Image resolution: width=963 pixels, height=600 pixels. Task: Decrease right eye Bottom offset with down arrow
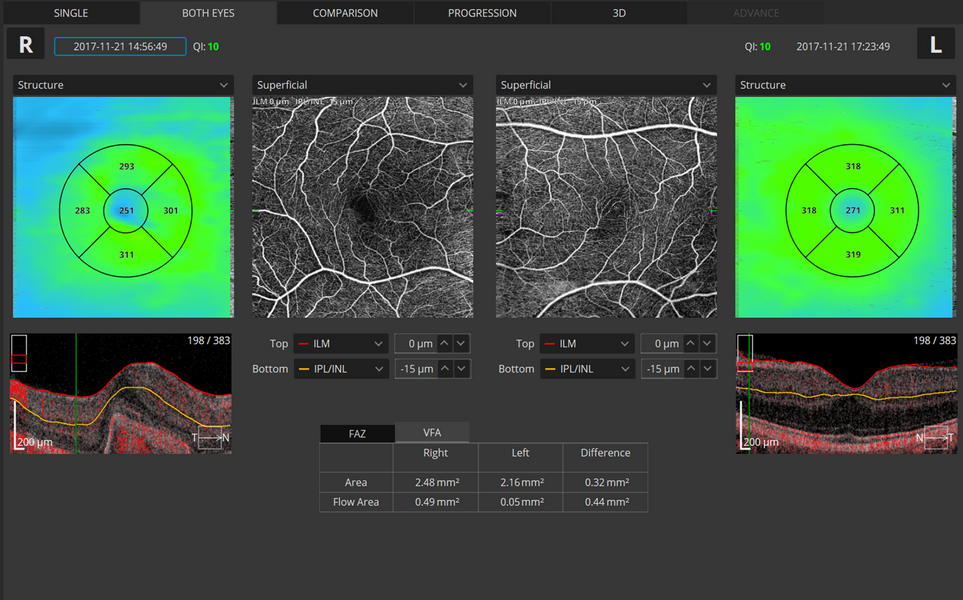pos(461,369)
